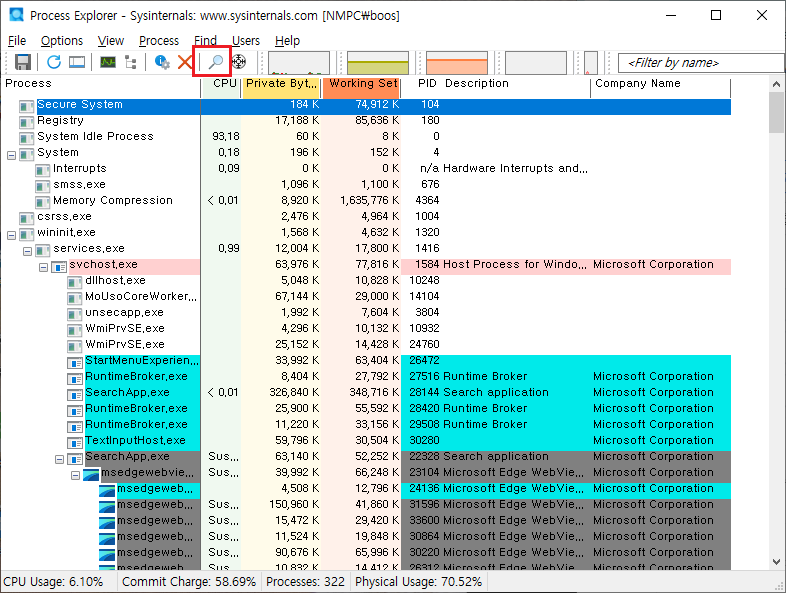Click Processes: 322 in status bar

[305, 582]
